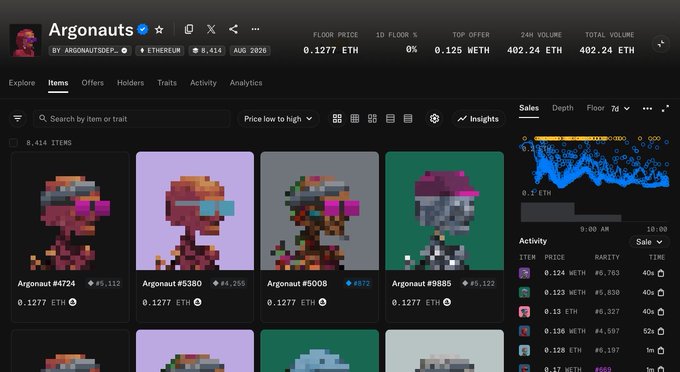Select the dense table view icon
The height and width of the screenshot is (372, 680).
(408, 118)
